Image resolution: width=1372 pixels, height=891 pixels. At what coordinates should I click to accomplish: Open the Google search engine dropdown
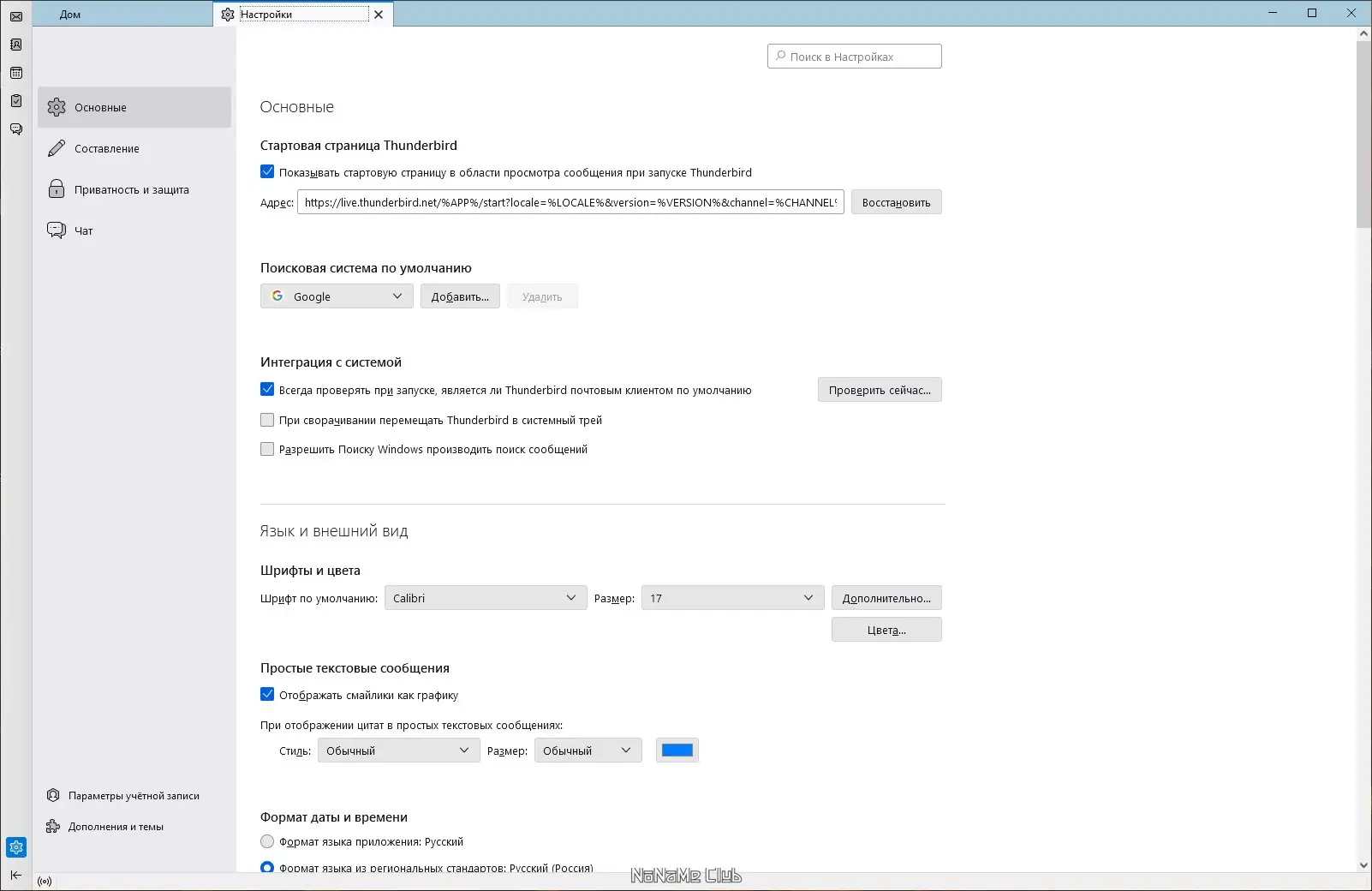coord(337,296)
